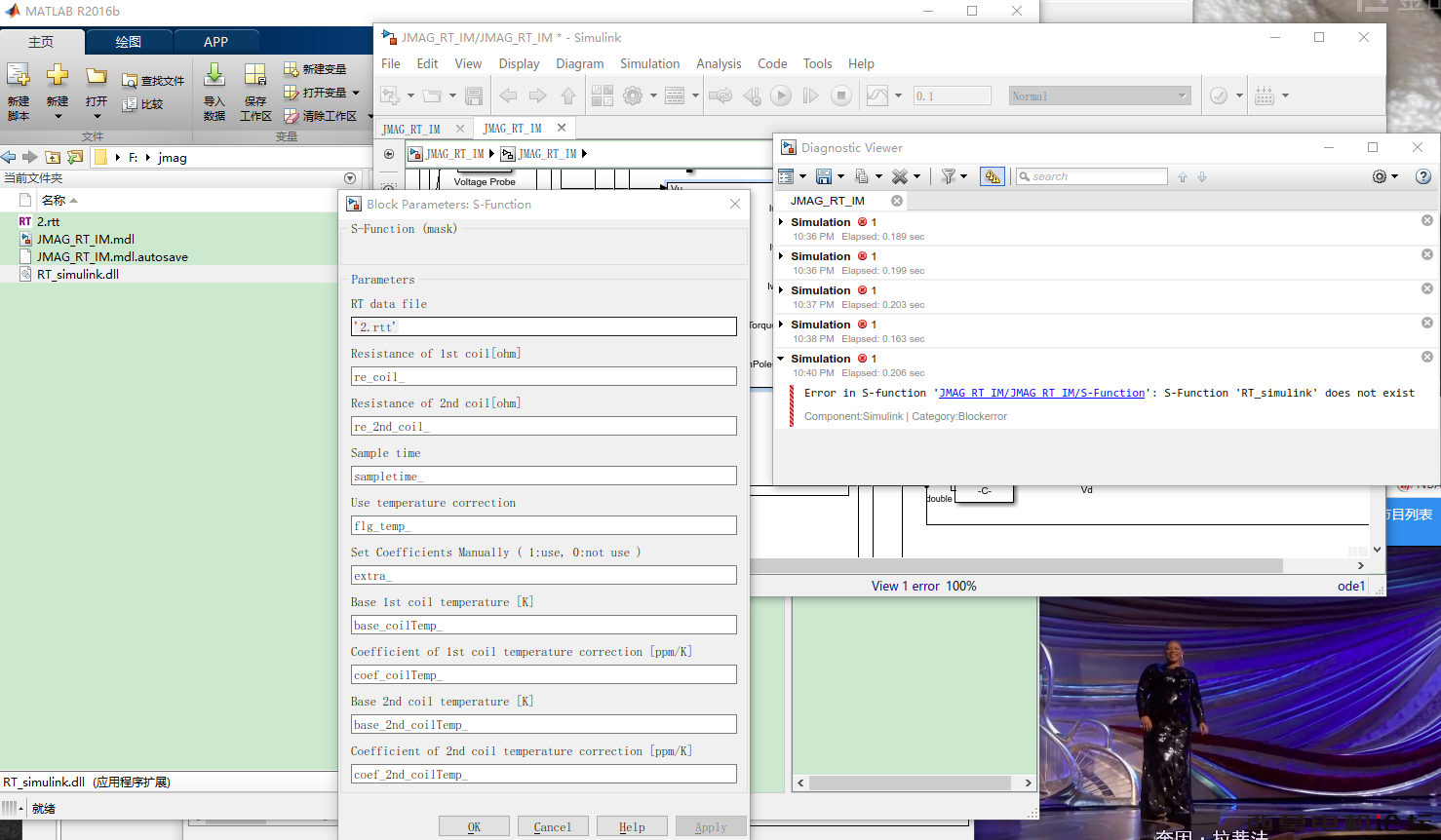Toggle the warning highlight button in Diagnostic Viewer
The image size is (1441, 840).
tap(993, 176)
